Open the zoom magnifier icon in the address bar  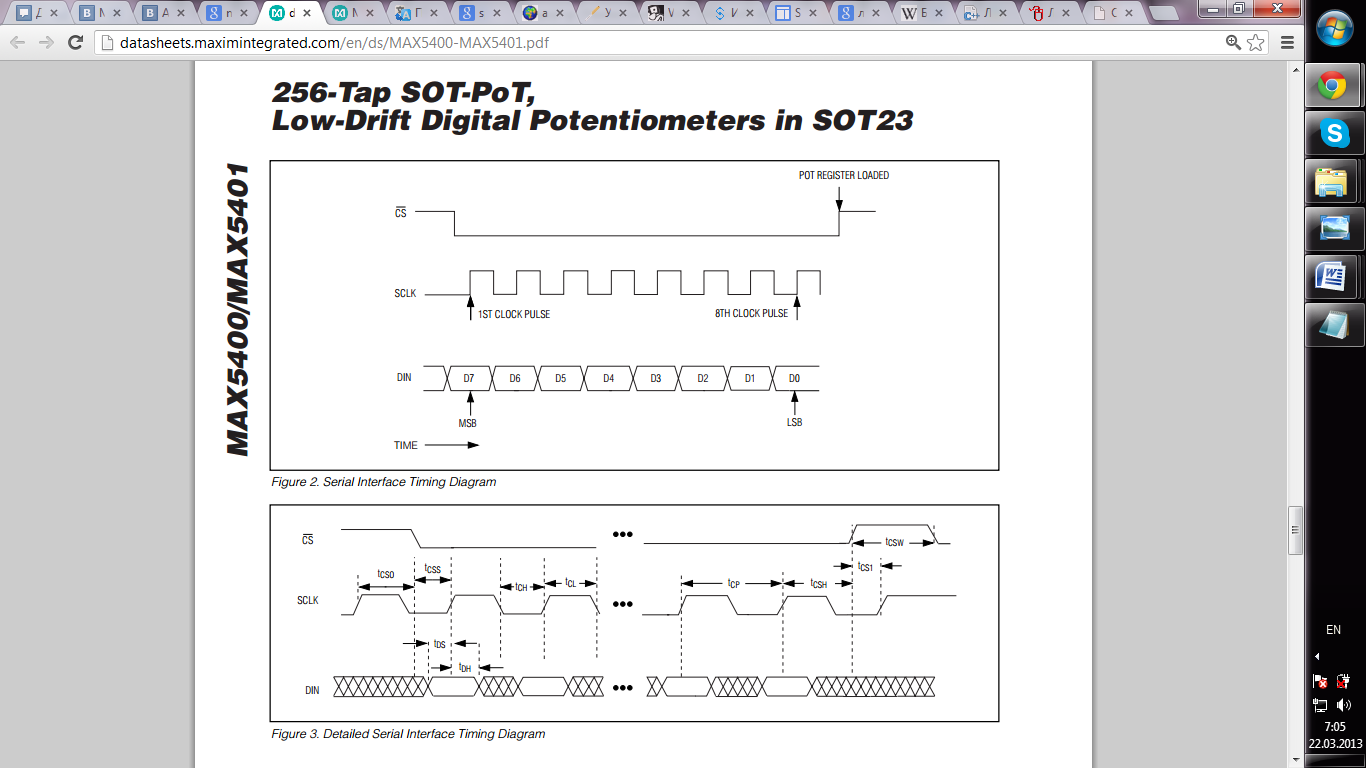point(1234,43)
